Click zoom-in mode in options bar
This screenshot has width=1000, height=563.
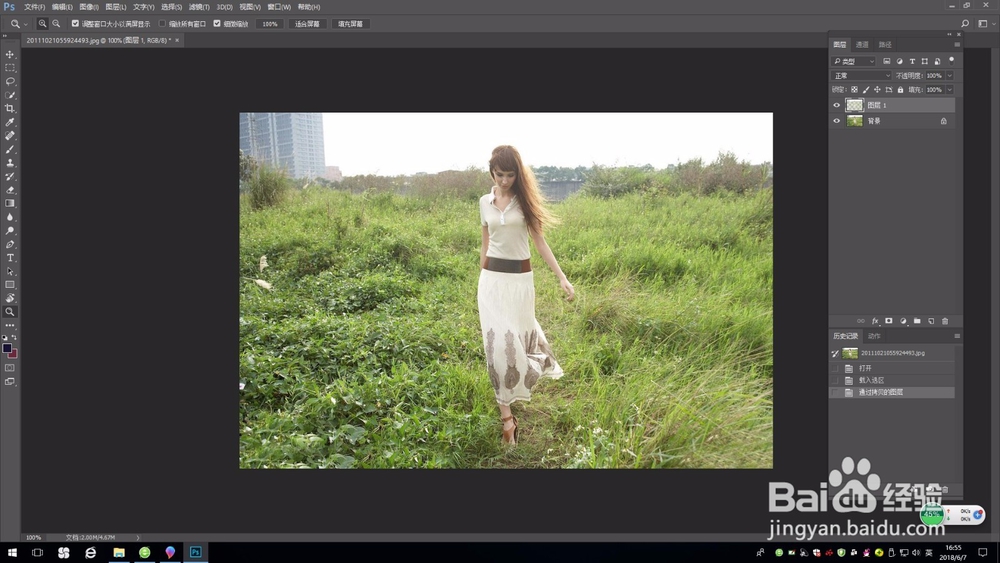[42, 24]
